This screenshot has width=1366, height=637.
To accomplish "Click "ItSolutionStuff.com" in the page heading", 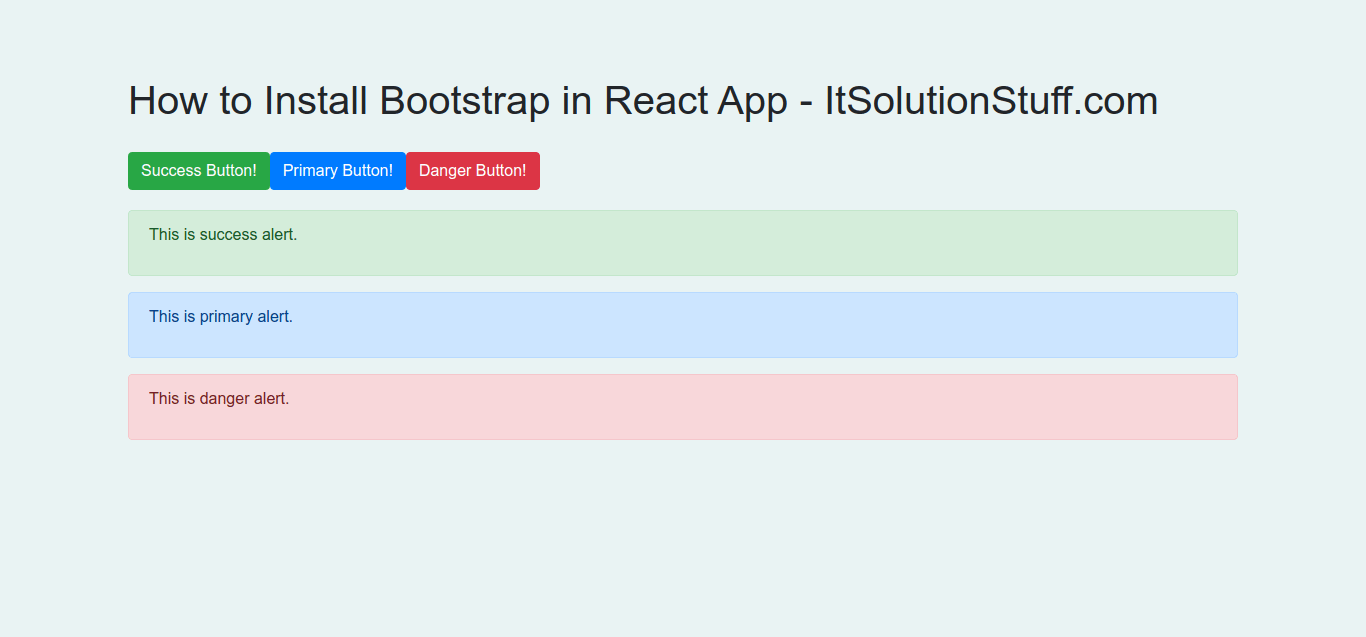I will coord(991,101).
